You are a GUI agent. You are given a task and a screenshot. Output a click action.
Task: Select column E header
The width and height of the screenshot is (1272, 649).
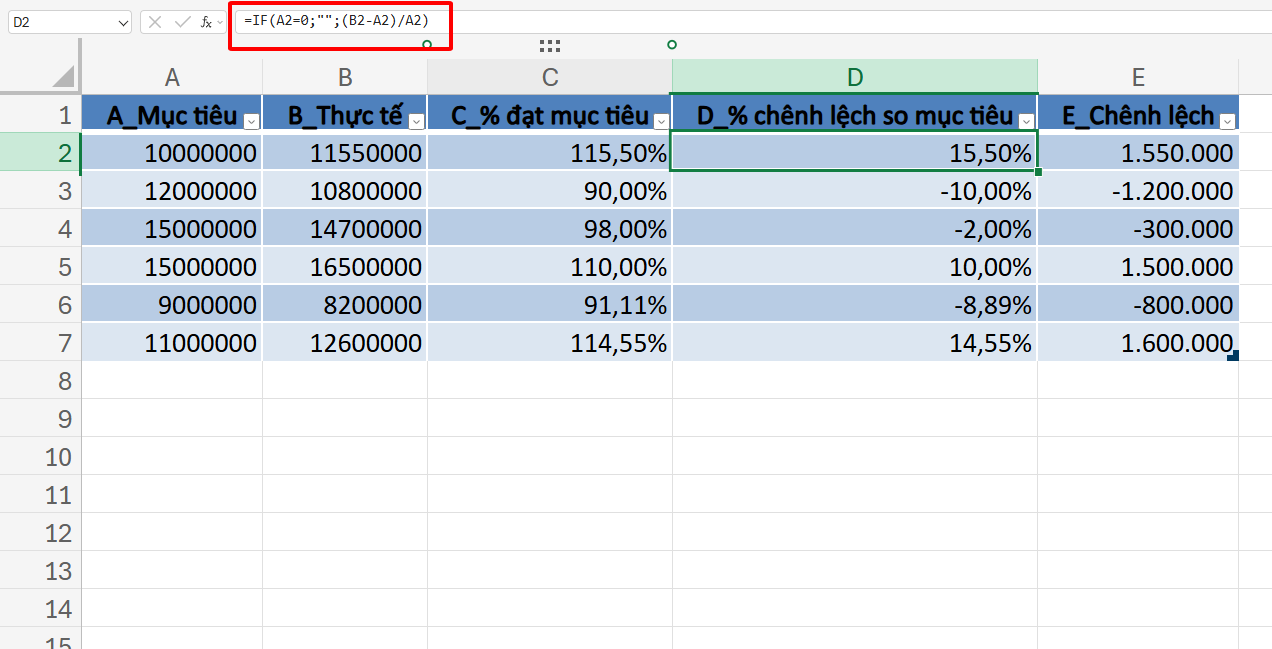click(1138, 77)
